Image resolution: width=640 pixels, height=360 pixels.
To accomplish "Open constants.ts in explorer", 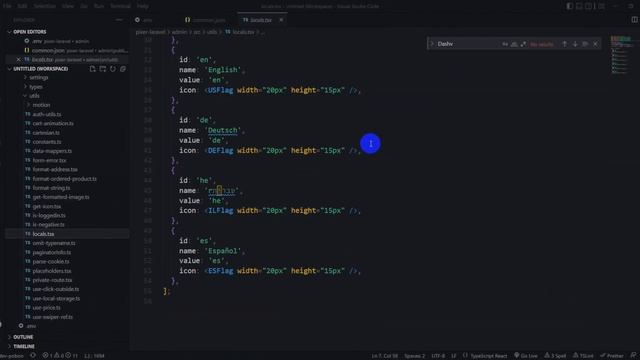I will click(x=47, y=142).
